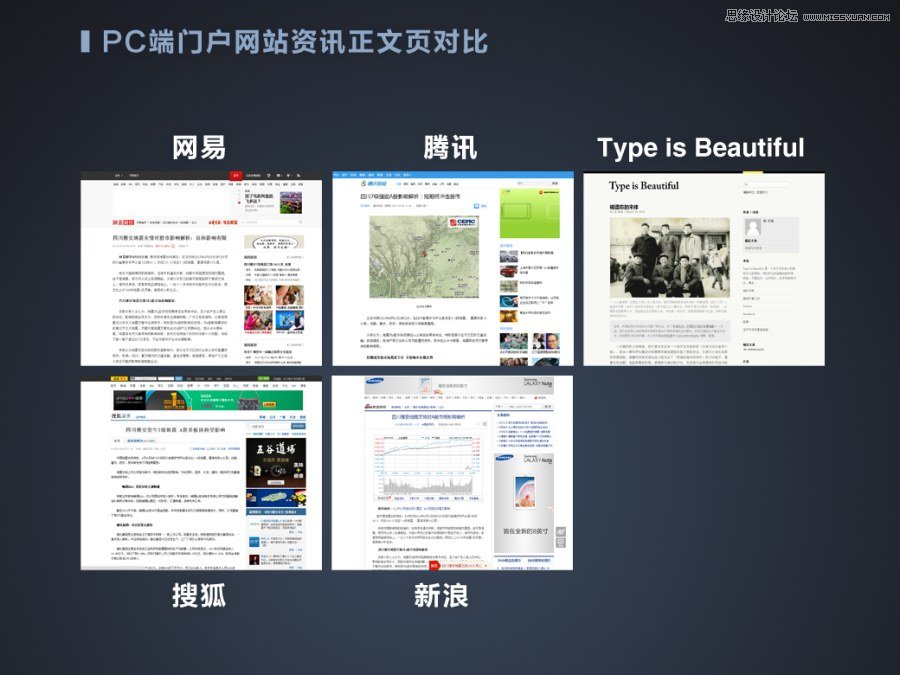Select the Type is Beautiful page thumbnail
The image size is (900, 675).
point(704,268)
